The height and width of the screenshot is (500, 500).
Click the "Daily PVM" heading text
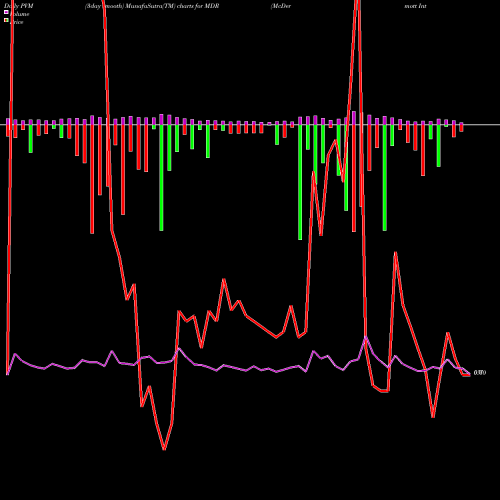(x=19, y=6)
